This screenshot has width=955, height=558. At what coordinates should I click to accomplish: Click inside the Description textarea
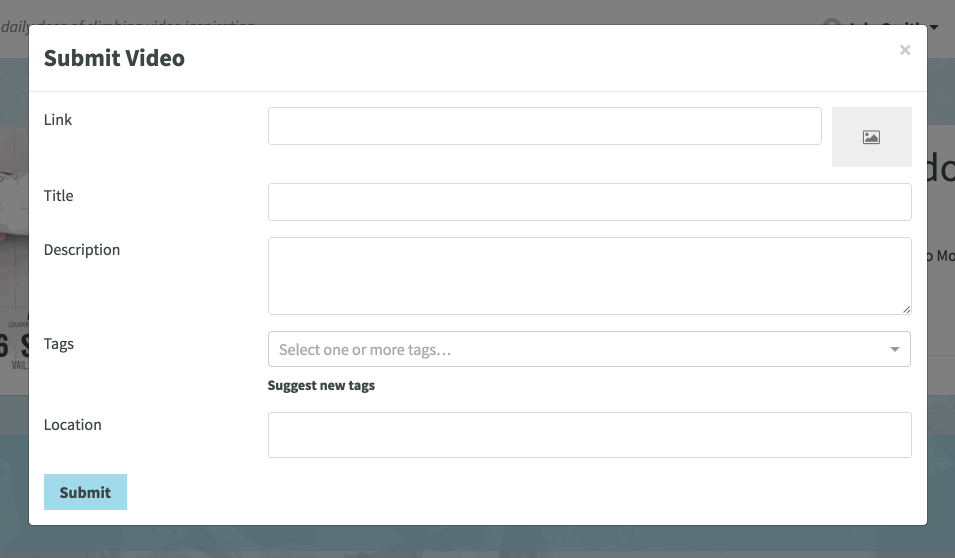[590, 276]
